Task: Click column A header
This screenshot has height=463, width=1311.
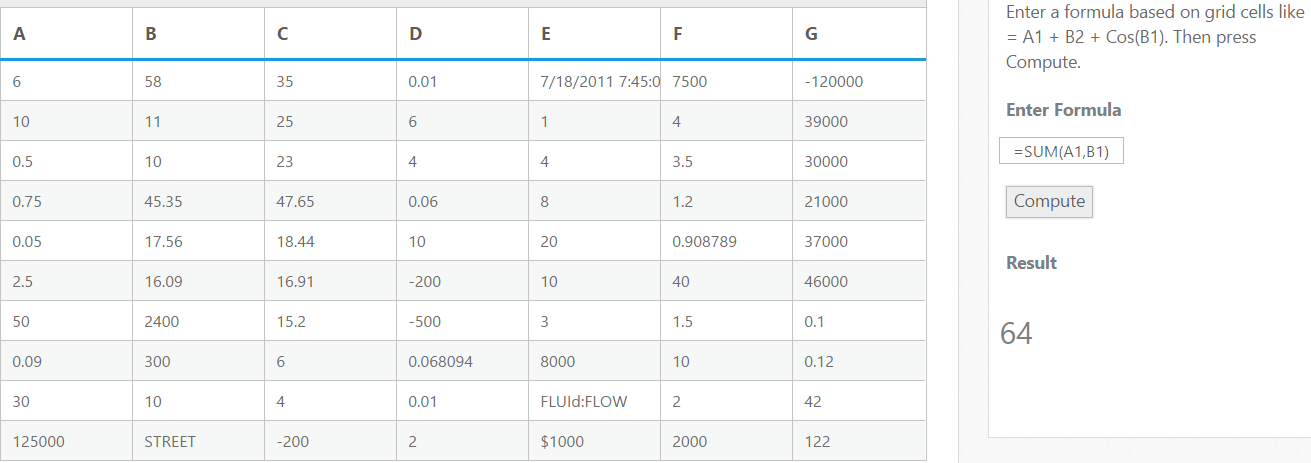Action: point(66,34)
